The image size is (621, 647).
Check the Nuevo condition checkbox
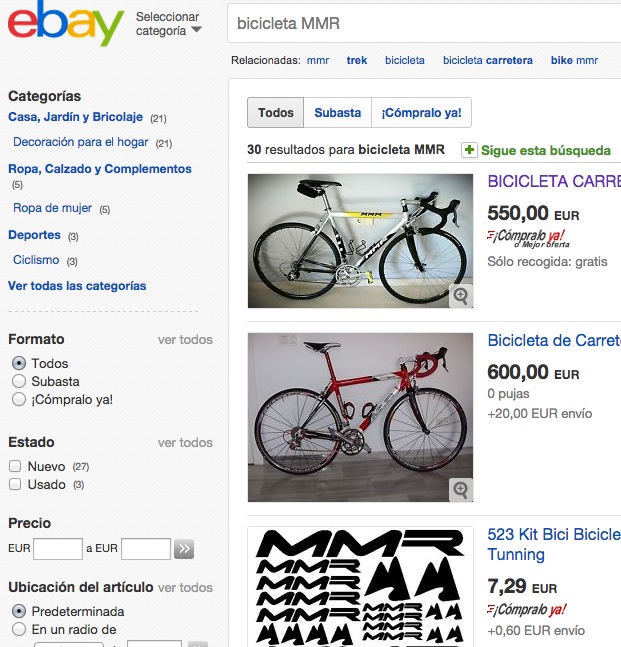tap(15, 466)
